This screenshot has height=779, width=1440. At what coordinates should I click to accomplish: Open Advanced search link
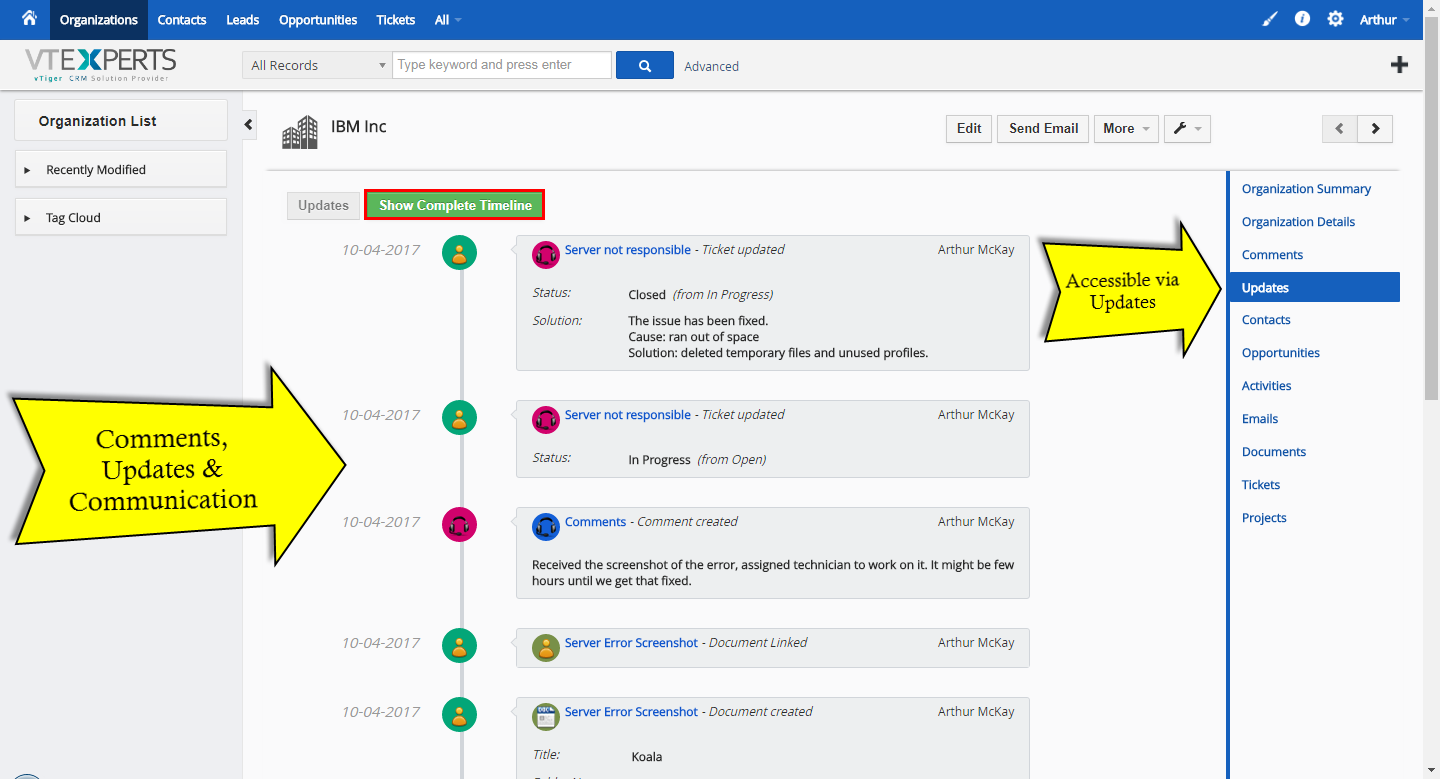pyautogui.click(x=711, y=66)
